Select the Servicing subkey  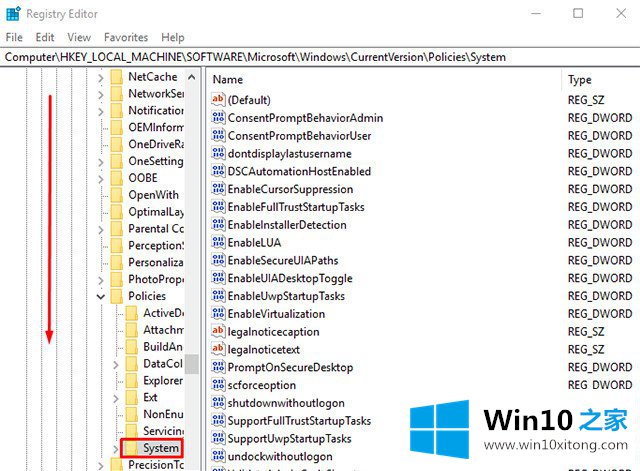163,431
